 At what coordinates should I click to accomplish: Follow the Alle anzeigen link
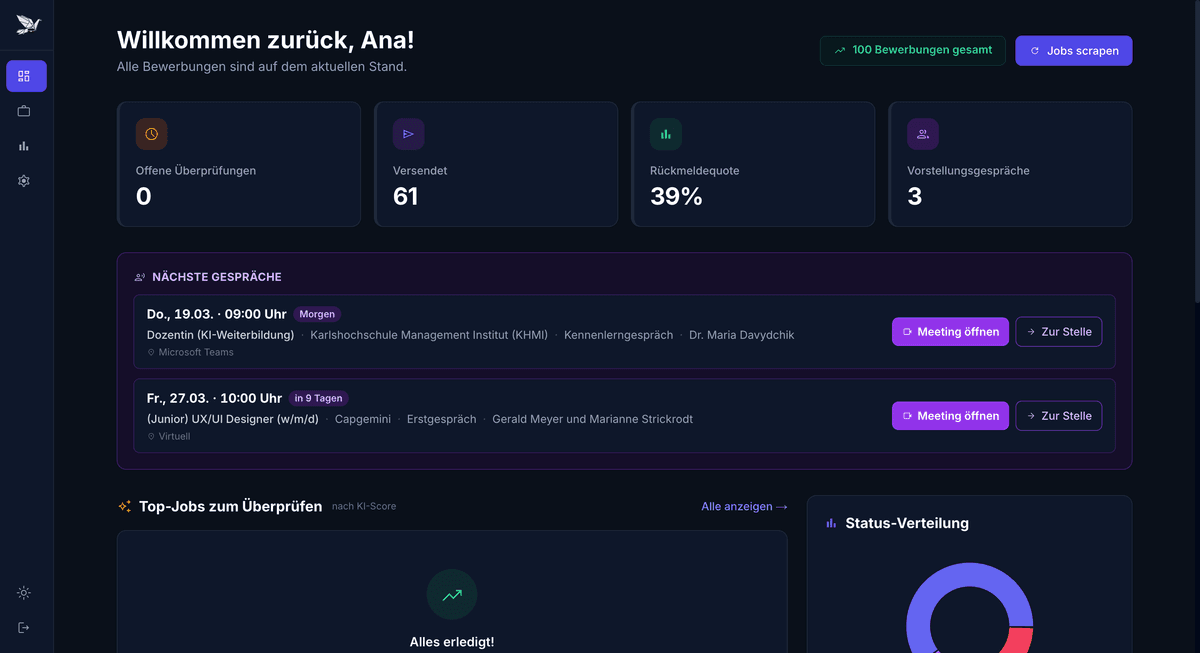click(x=744, y=507)
